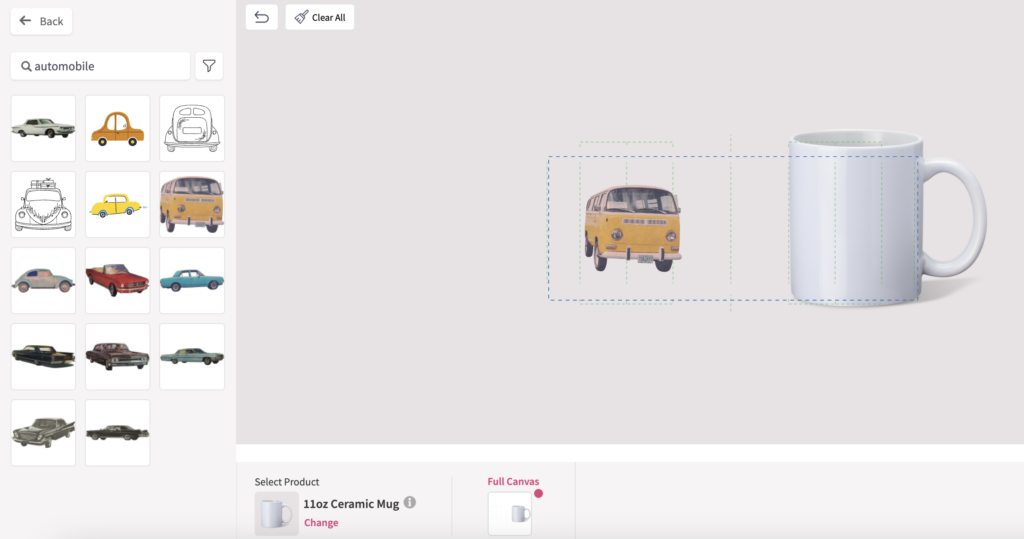Choose the yellow van thumbnail in results
This screenshot has width=1024, height=539.
(x=192, y=204)
